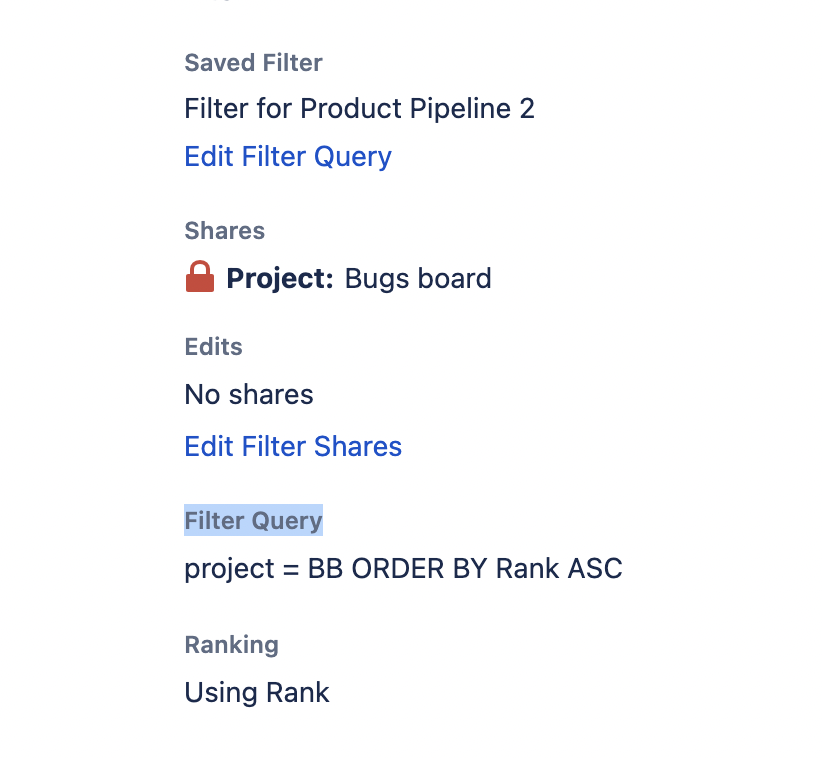Click the Bugs board project reference

coord(418,278)
